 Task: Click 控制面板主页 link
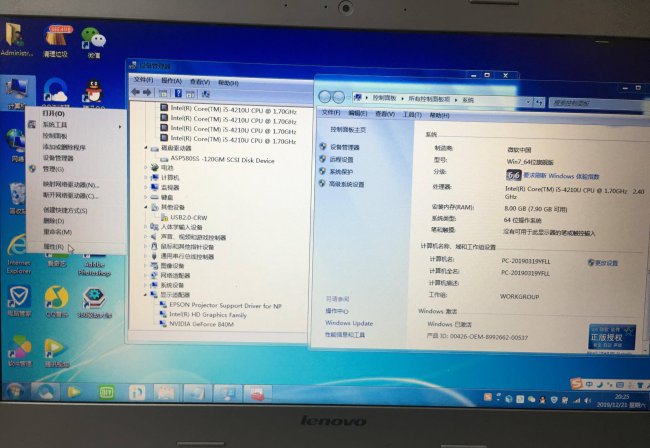(348, 130)
